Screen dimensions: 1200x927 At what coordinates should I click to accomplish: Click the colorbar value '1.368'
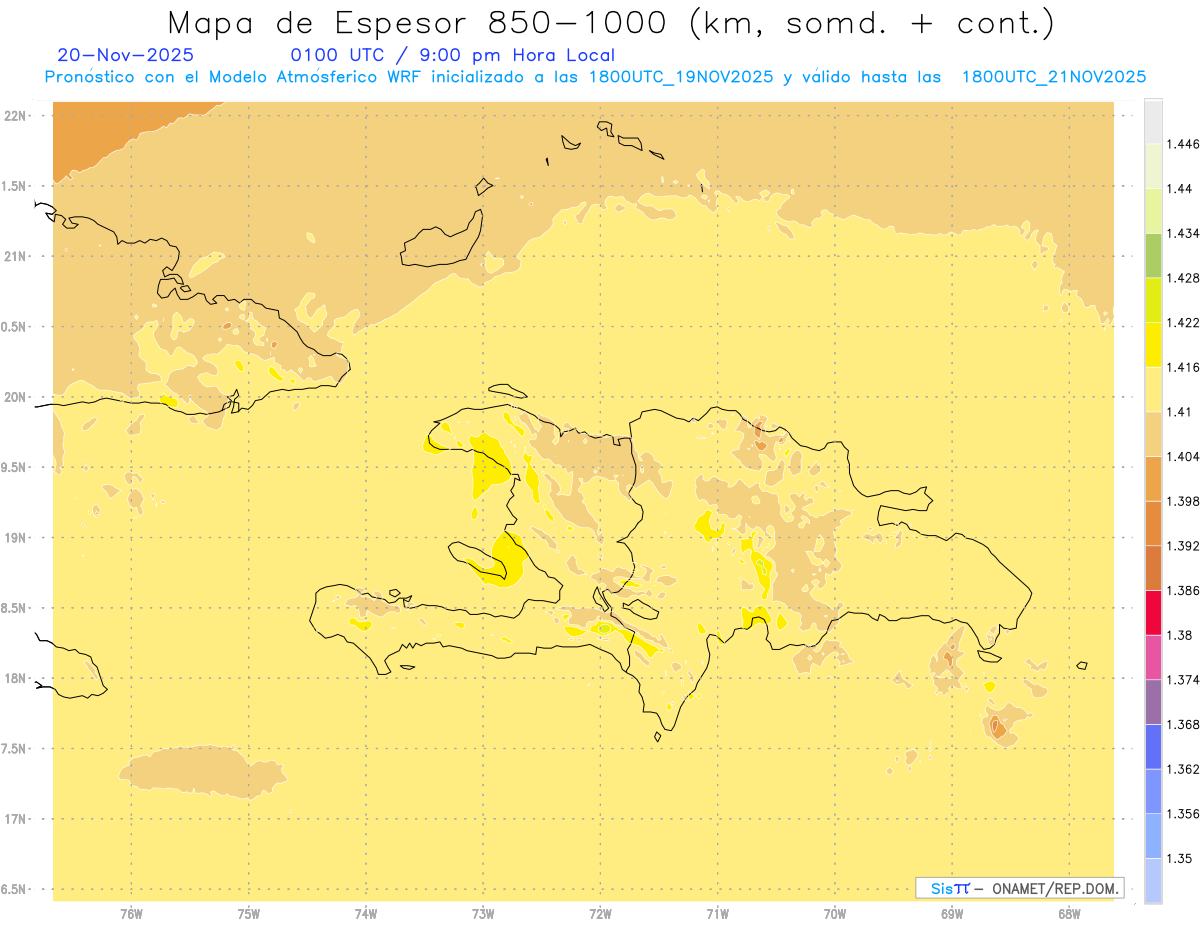pos(1181,724)
